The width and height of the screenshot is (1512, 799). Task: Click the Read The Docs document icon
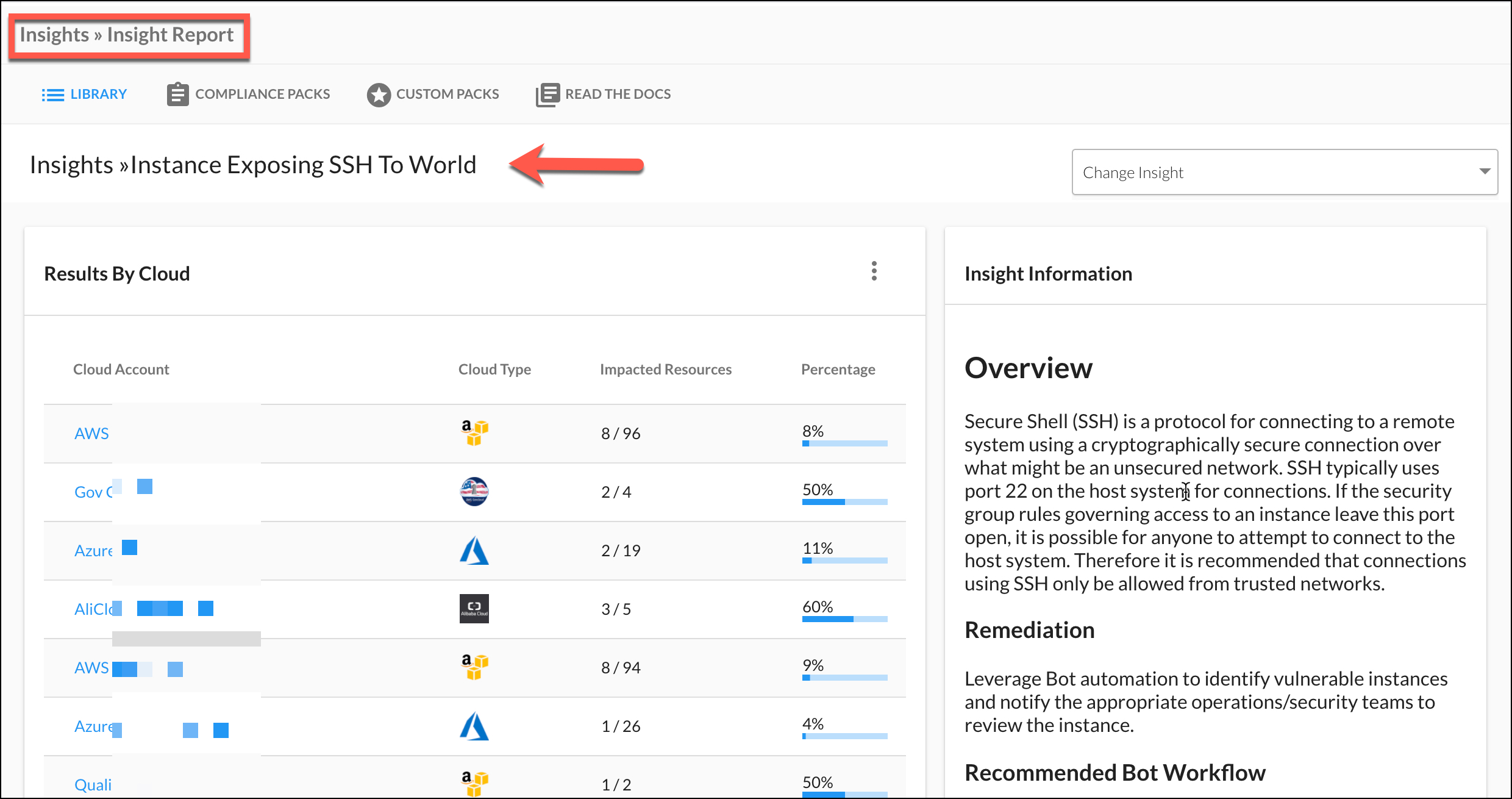(x=547, y=95)
